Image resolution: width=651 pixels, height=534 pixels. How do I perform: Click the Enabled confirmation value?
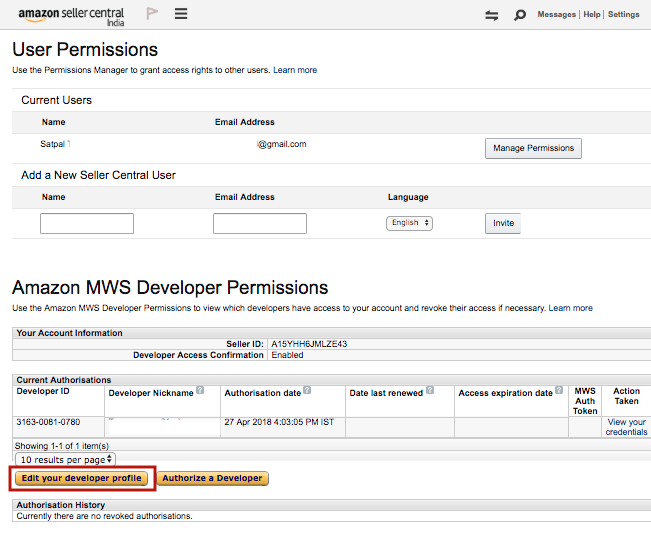point(287,355)
